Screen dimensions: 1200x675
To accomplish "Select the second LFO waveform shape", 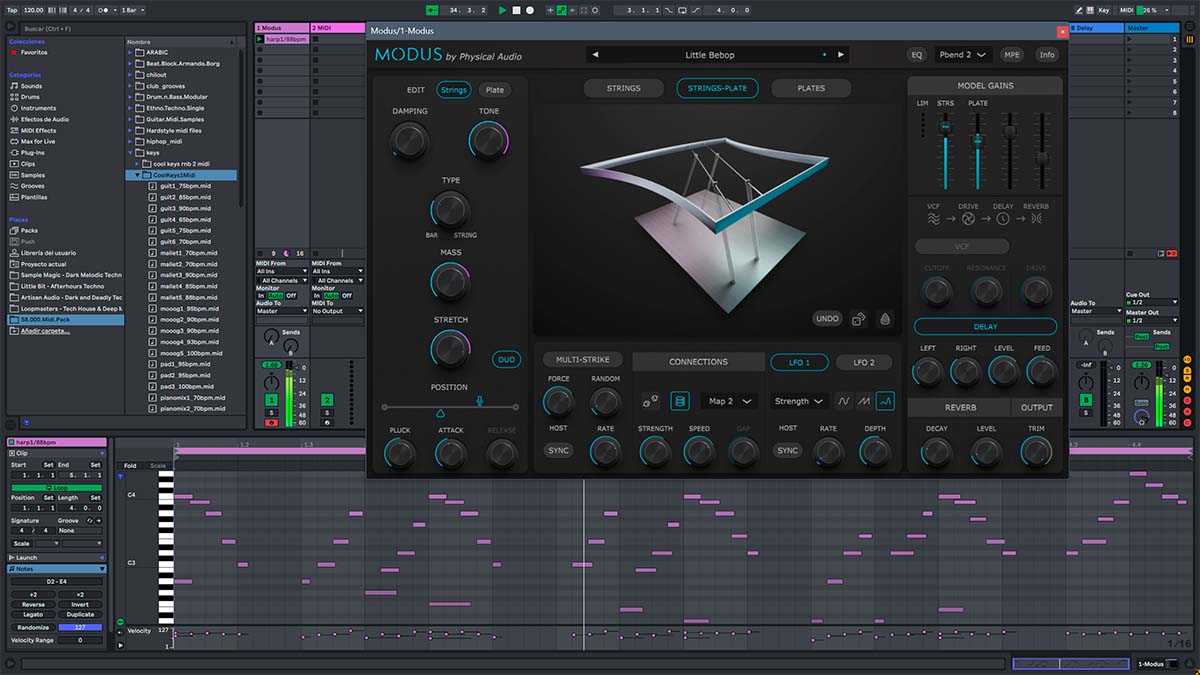I will (864, 401).
